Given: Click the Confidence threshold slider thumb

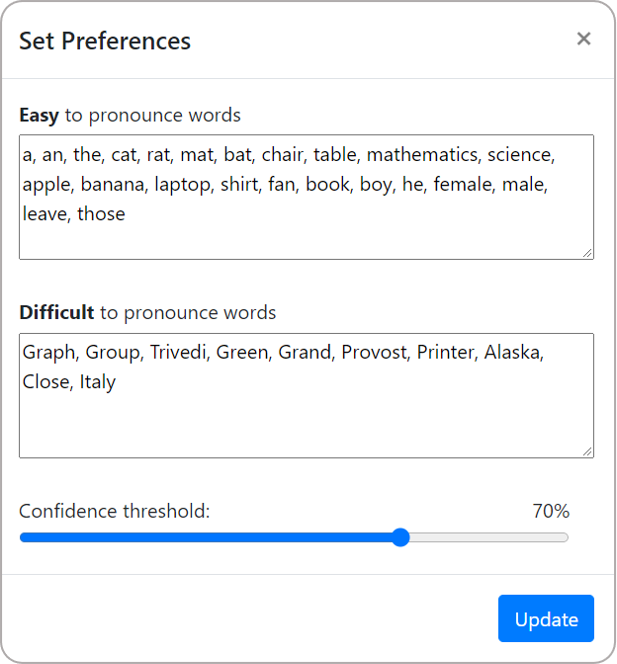Looking at the screenshot, I should [401, 538].
